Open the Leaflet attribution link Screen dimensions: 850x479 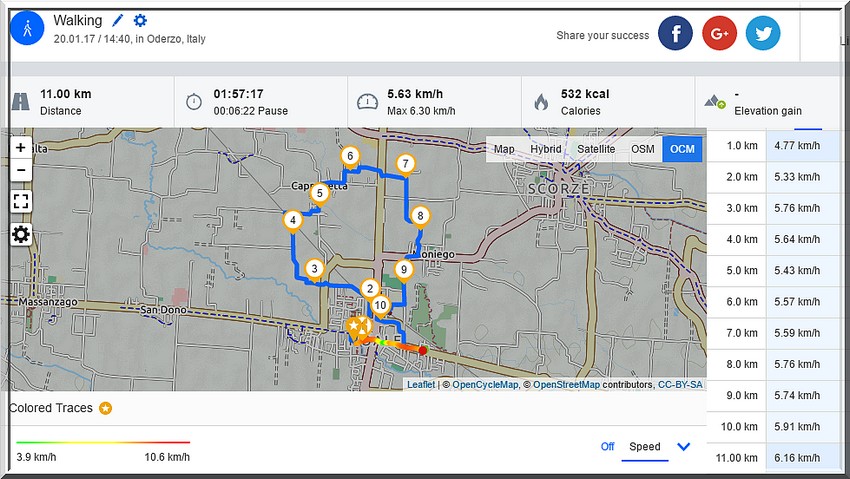tap(421, 385)
